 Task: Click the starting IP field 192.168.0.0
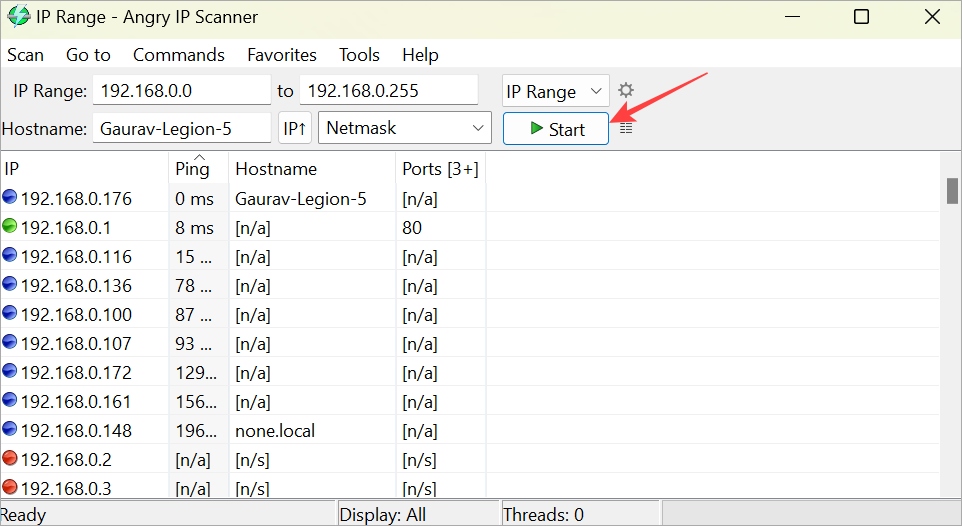182,90
